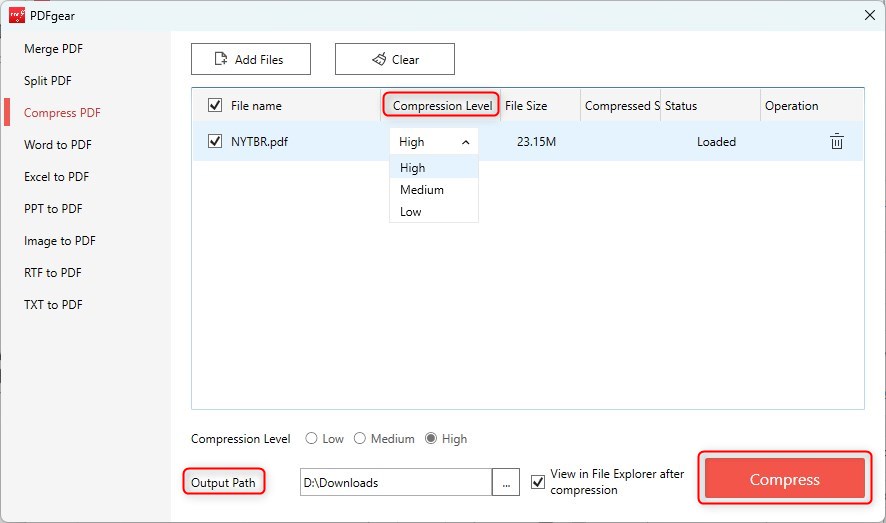The height and width of the screenshot is (523, 886).
Task: Toggle the select-all File name checkbox
Action: tap(215, 106)
